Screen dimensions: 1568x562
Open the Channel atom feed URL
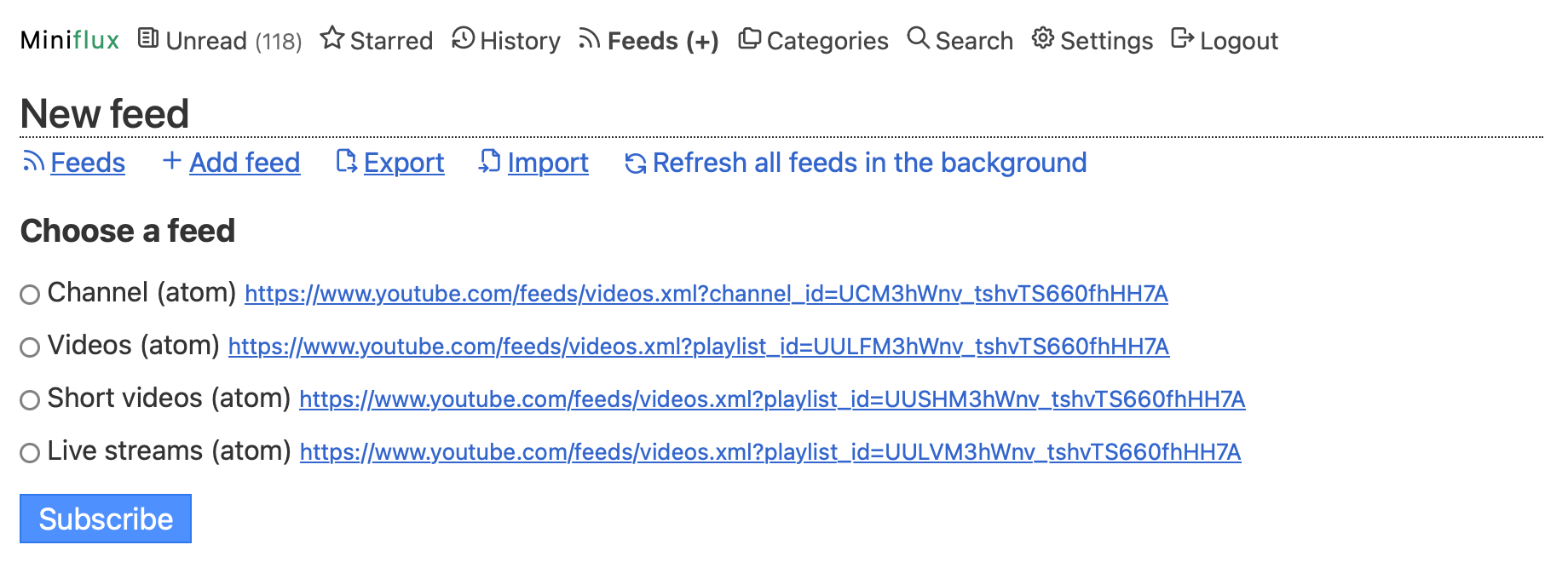[706, 294]
